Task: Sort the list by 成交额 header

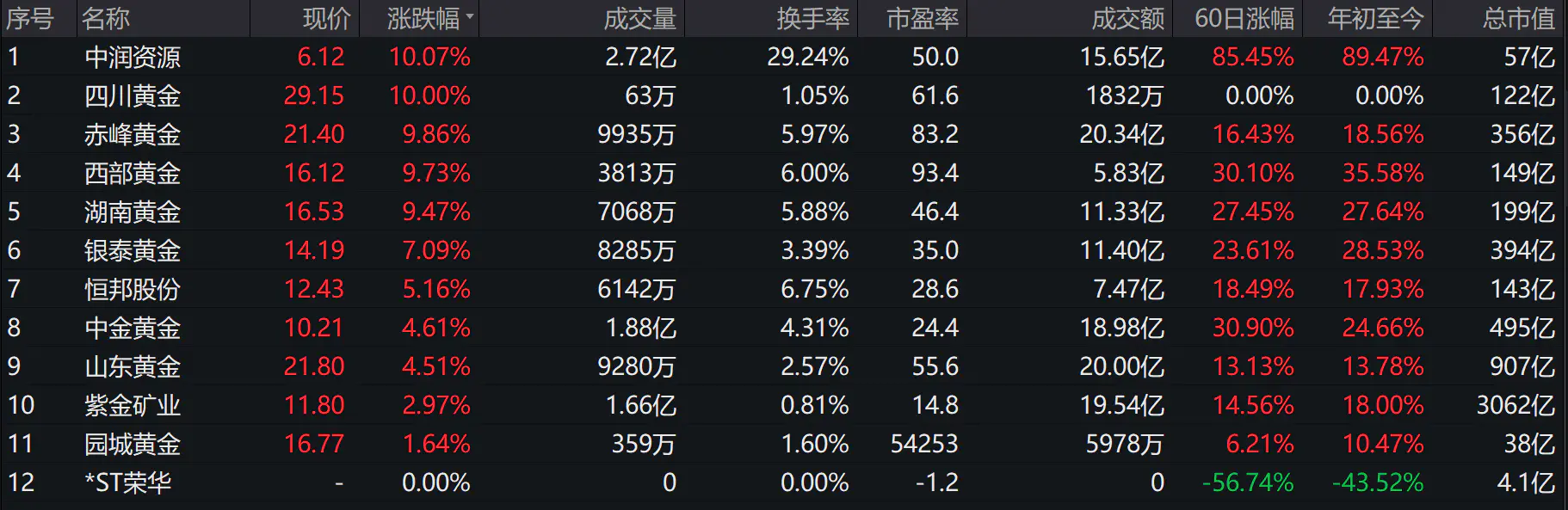Action: (x=1127, y=18)
